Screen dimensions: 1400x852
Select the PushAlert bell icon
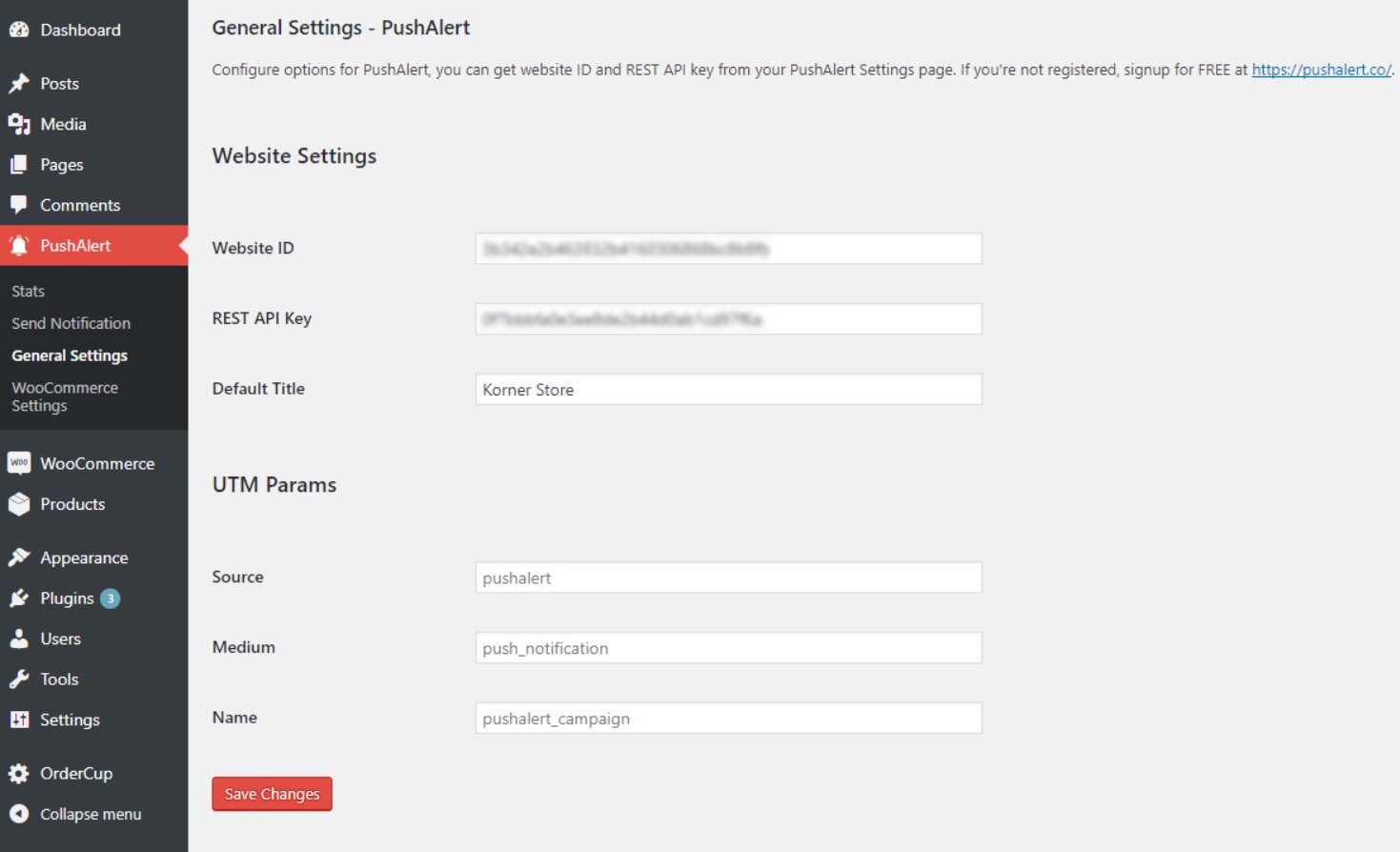(19, 245)
